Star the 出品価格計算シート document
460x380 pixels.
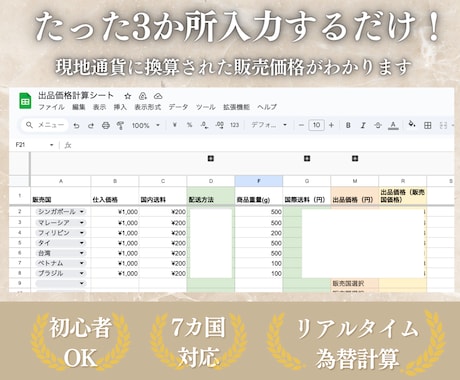click(128, 96)
